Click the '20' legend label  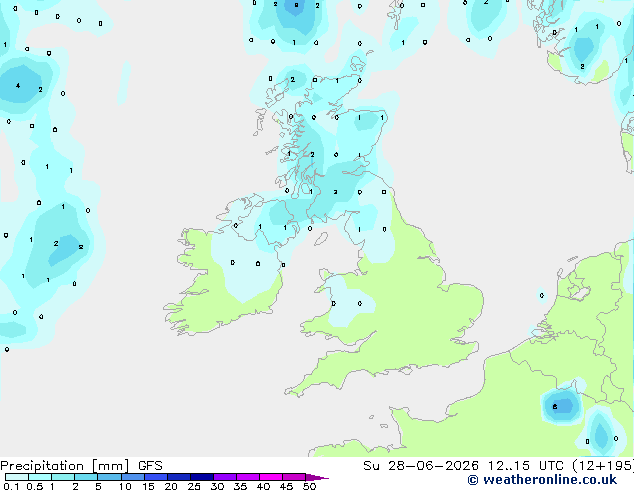click(x=171, y=486)
